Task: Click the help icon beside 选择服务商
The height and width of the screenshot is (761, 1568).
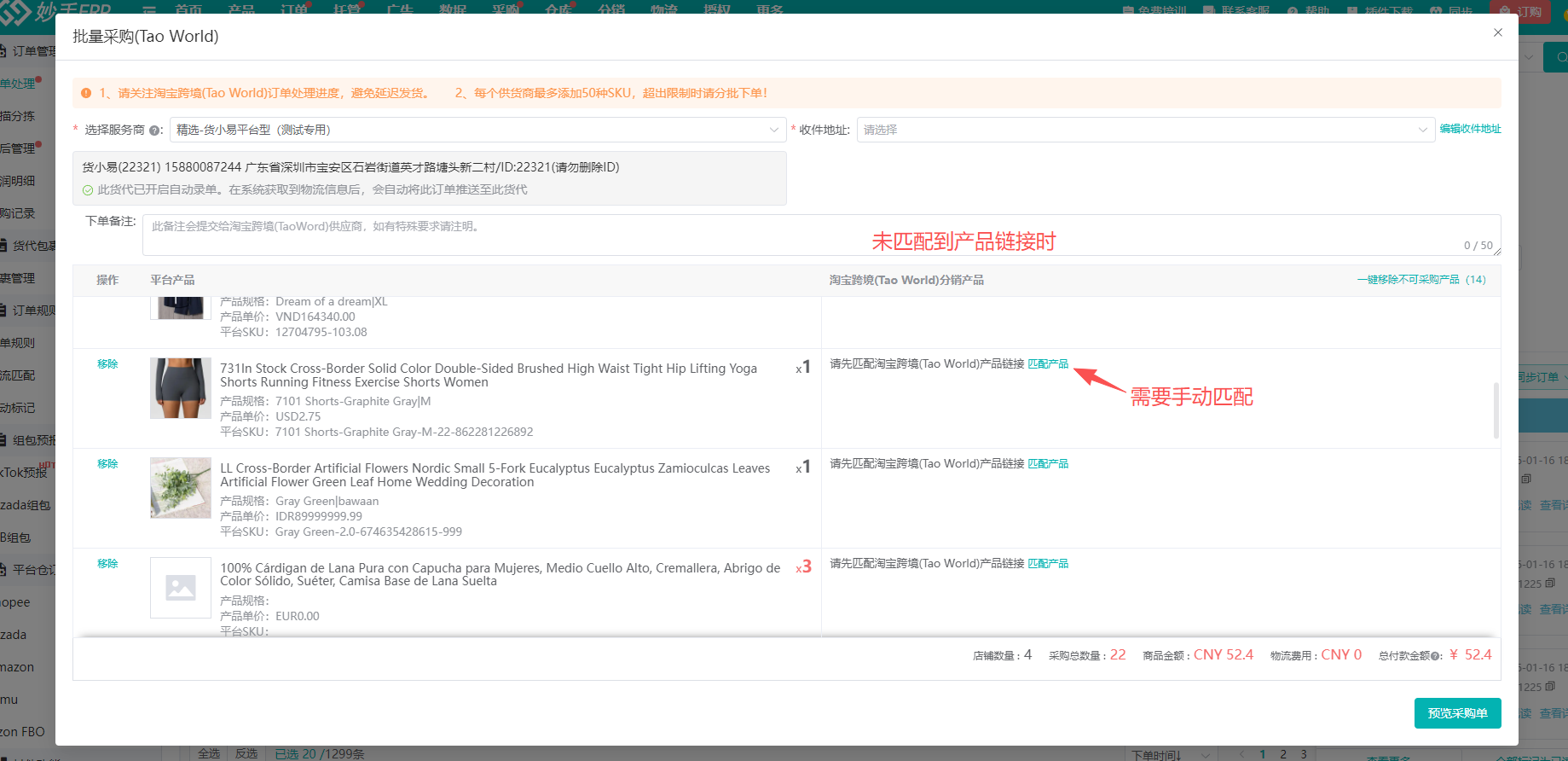Action: [154, 131]
